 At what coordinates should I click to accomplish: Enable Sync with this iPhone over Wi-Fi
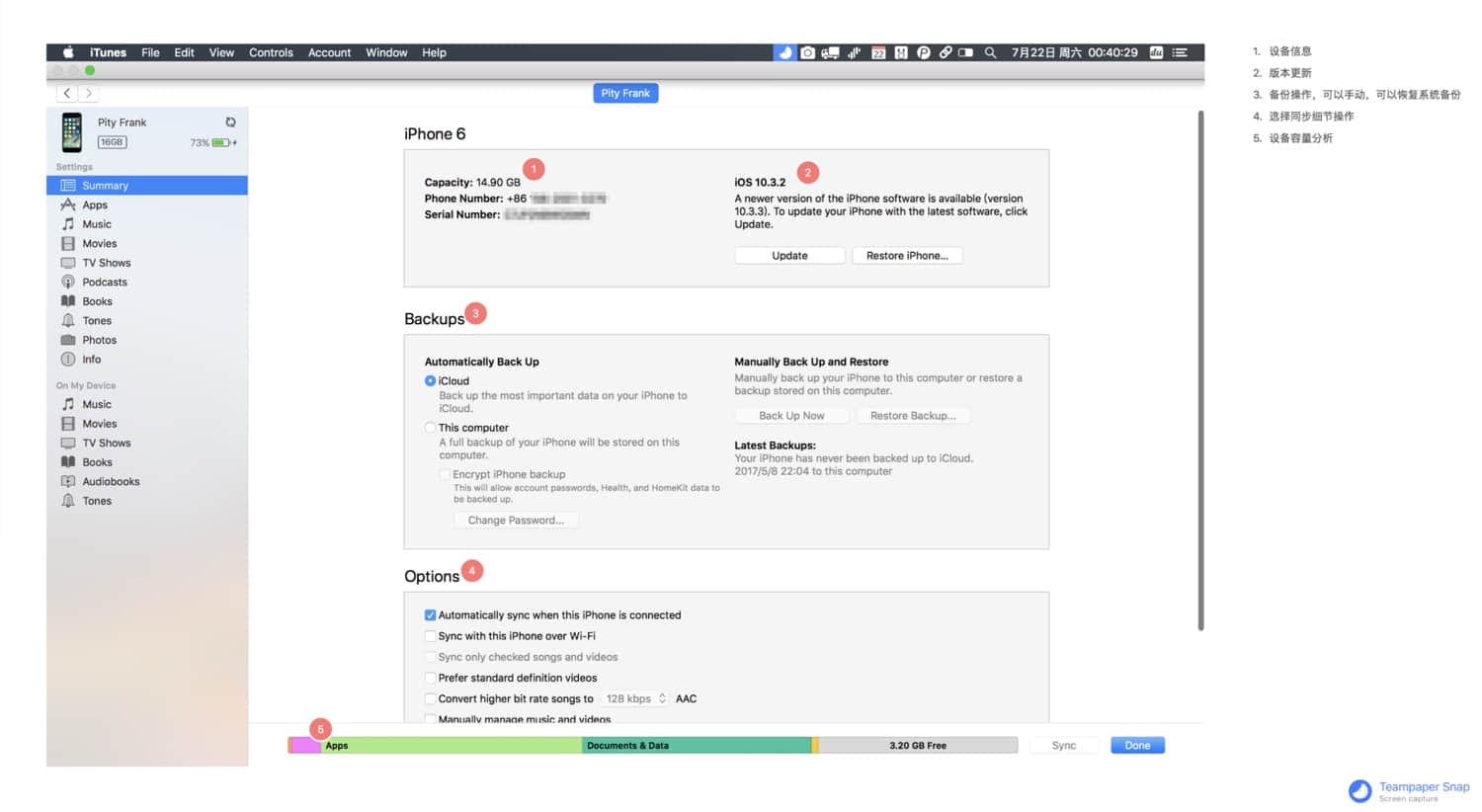point(430,636)
